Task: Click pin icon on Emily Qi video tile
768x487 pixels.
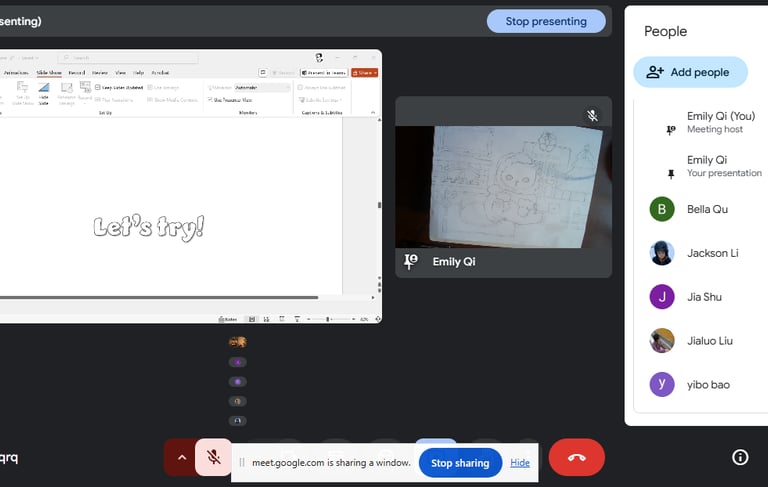Action: click(x=410, y=261)
